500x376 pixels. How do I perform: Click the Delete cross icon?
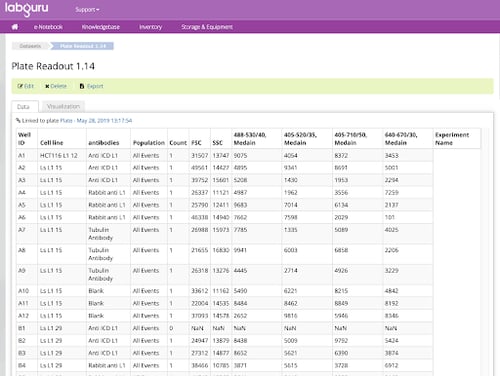pos(47,86)
